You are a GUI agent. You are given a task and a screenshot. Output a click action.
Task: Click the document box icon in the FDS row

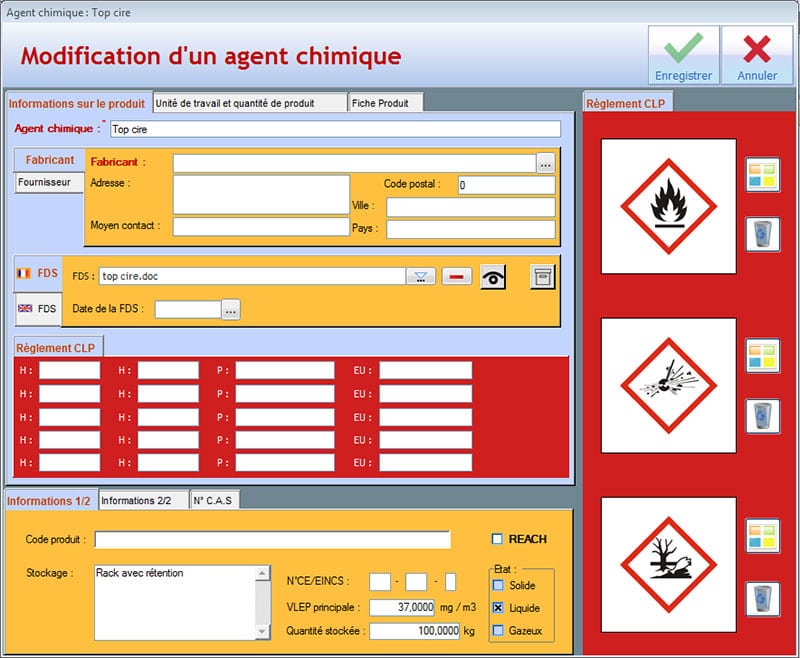[543, 276]
